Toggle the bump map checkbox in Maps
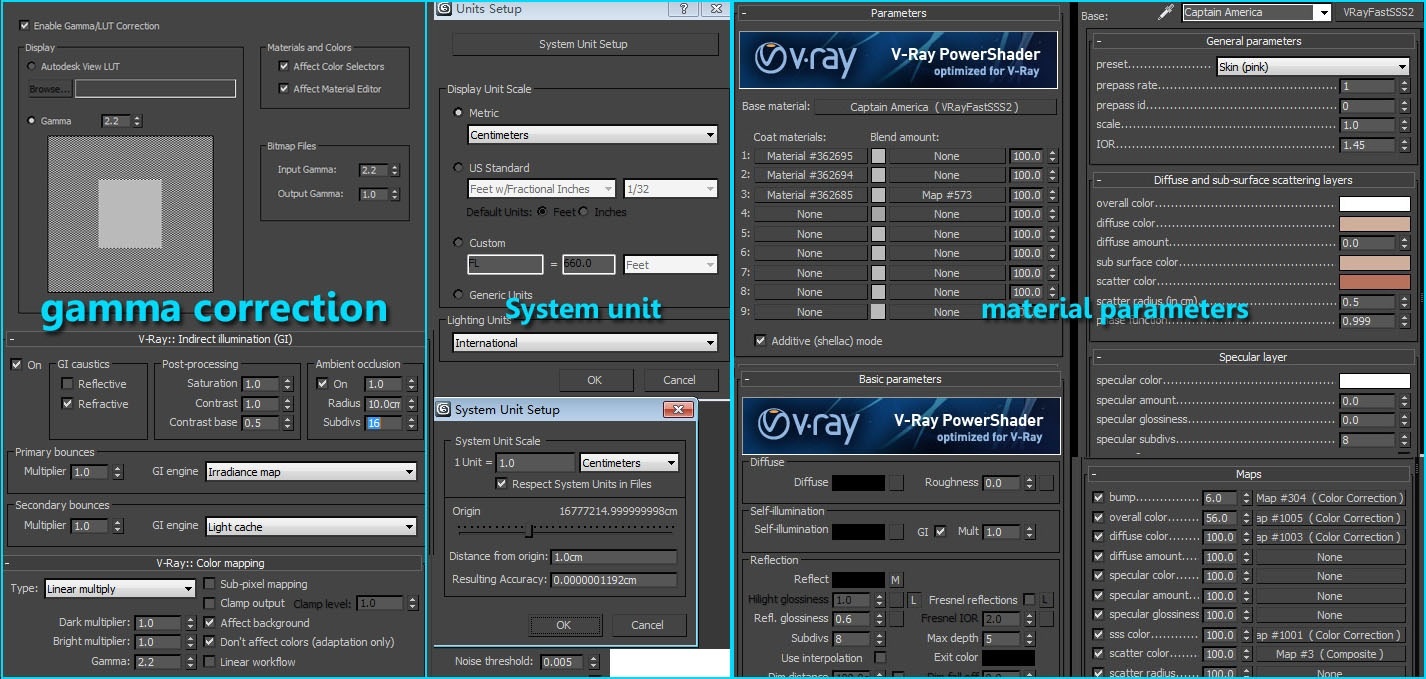The width and height of the screenshot is (1426, 679). point(1099,498)
